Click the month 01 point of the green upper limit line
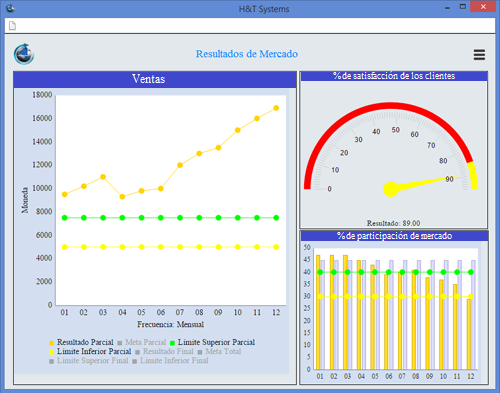Image resolution: width=500 pixels, height=393 pixels. [65, 218]
